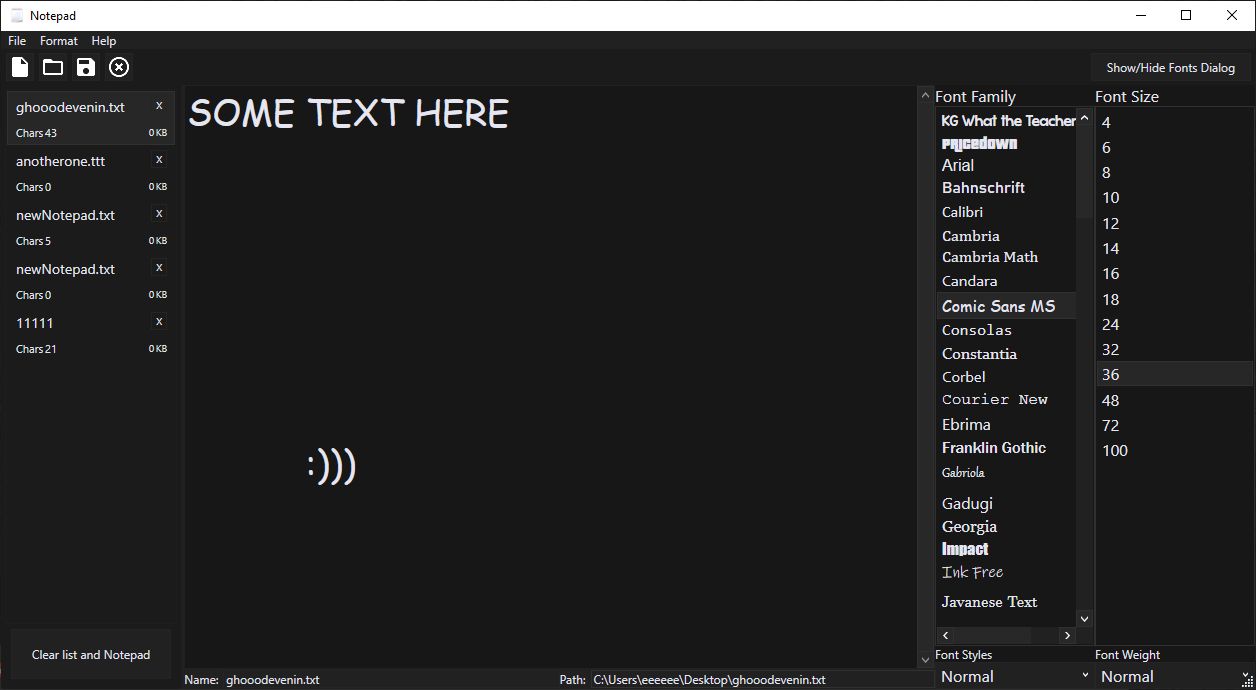
Task: Close the ghooodevenin.txt list entry with X
Action: (159, 106)
